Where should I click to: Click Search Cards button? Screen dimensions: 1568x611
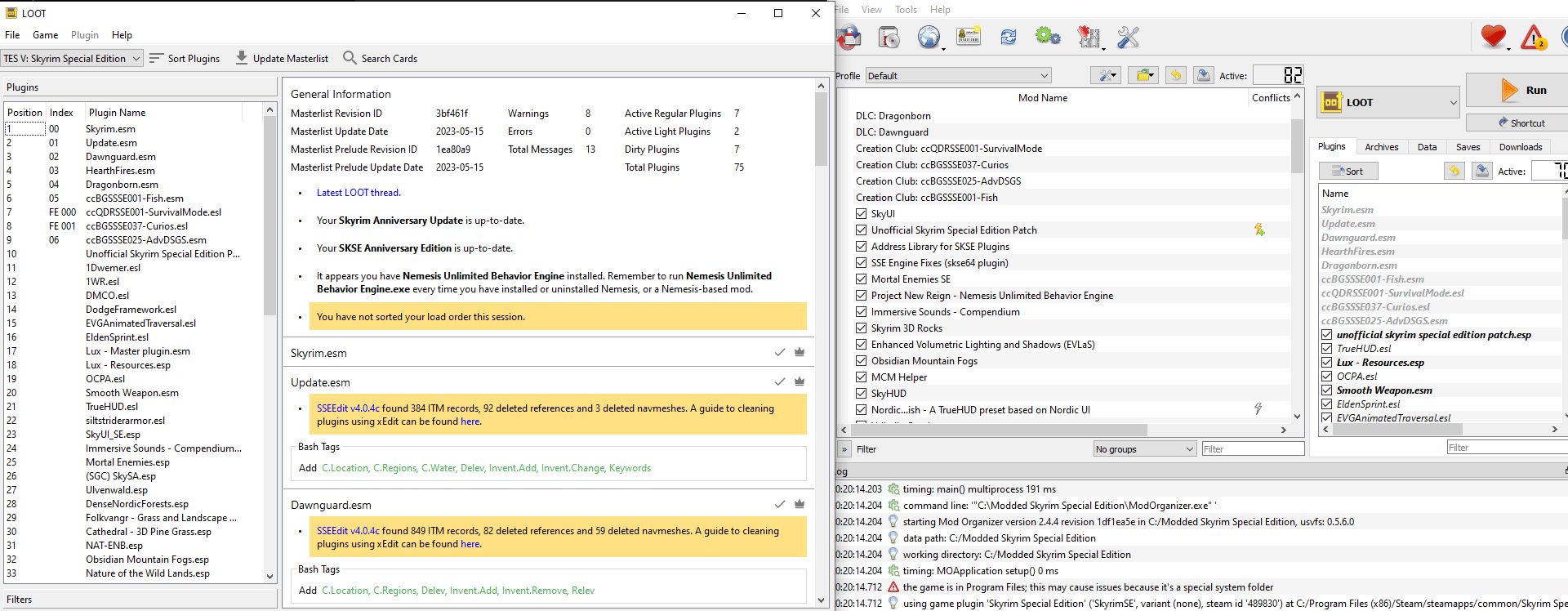(x=380, y=58)
